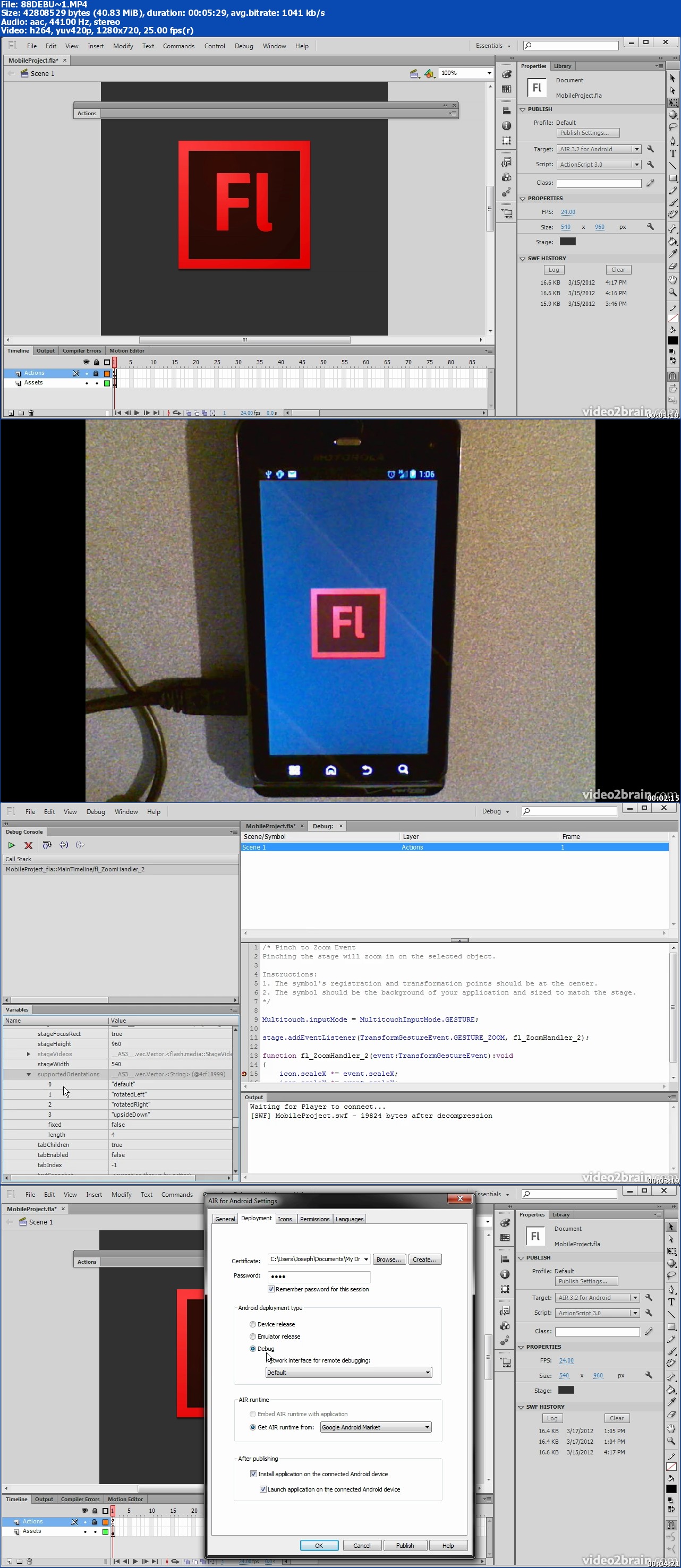Image resolution: width=681 pixels, height=1568 pixels.
Task: Collapse the PUBLISH section in top window
Action: 522,109
